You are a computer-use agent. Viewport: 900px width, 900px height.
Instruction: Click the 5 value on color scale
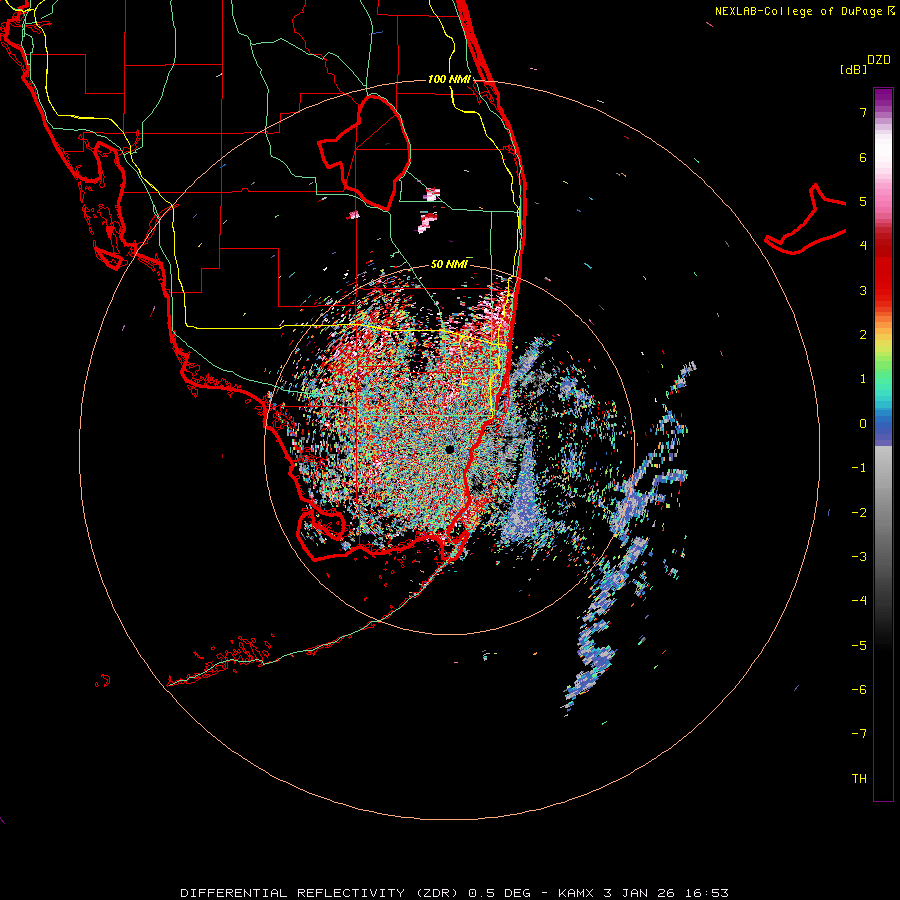[863, 201]
